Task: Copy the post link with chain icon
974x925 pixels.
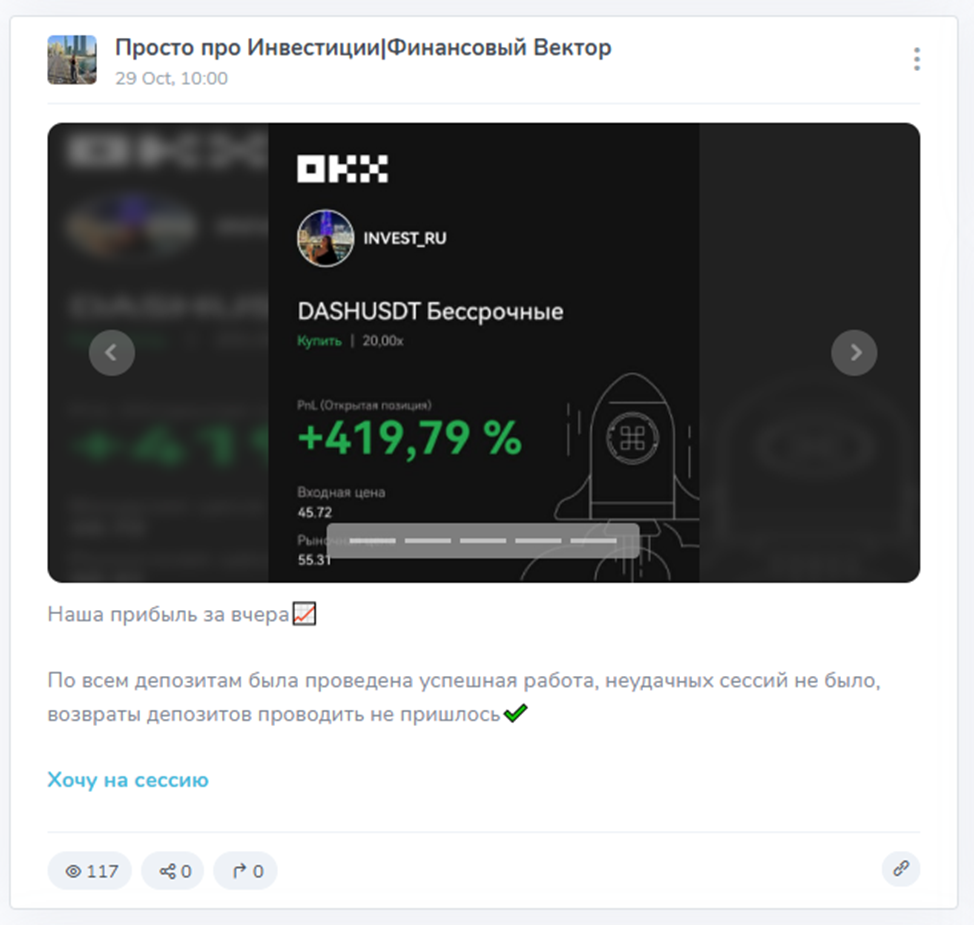Action: [x=901, y=868]
